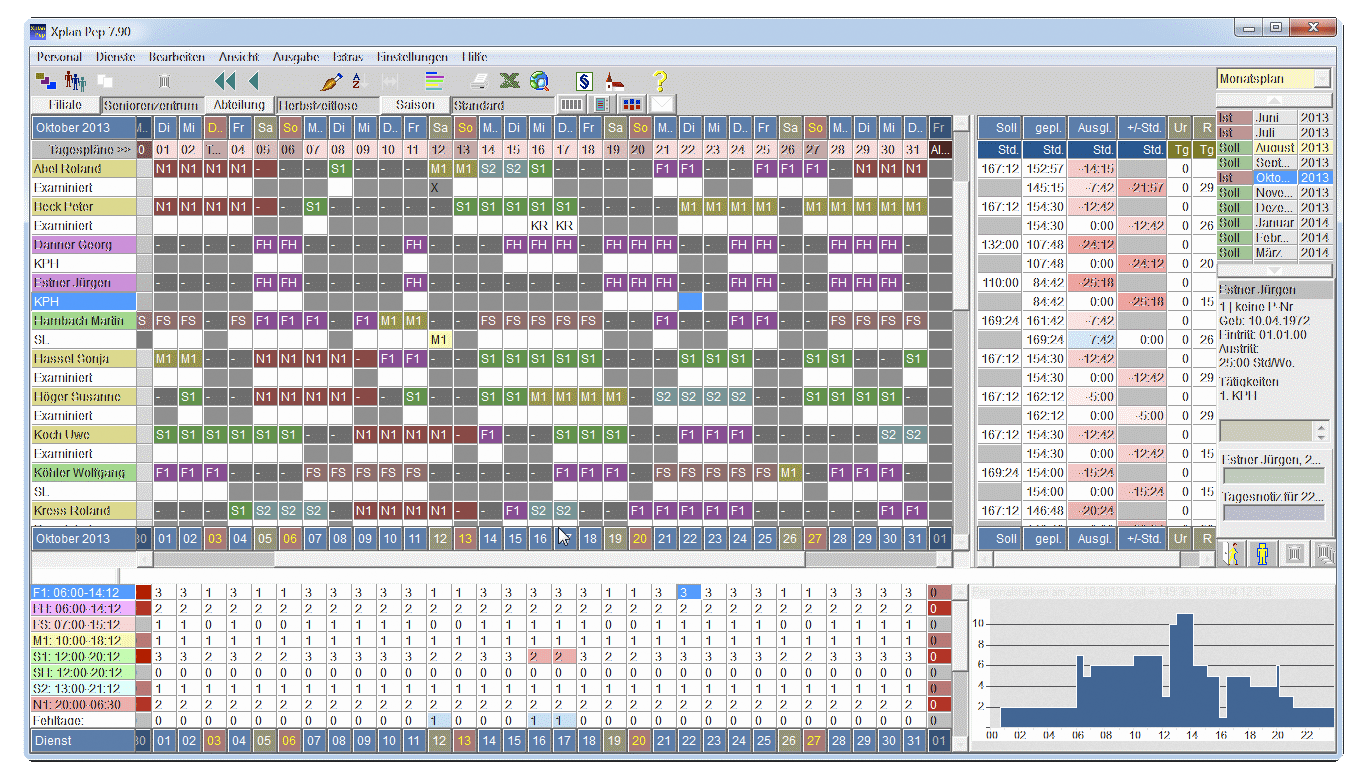Open the globe web search icon
This screenshot has width=1362, height=777.
click(540, 81)
